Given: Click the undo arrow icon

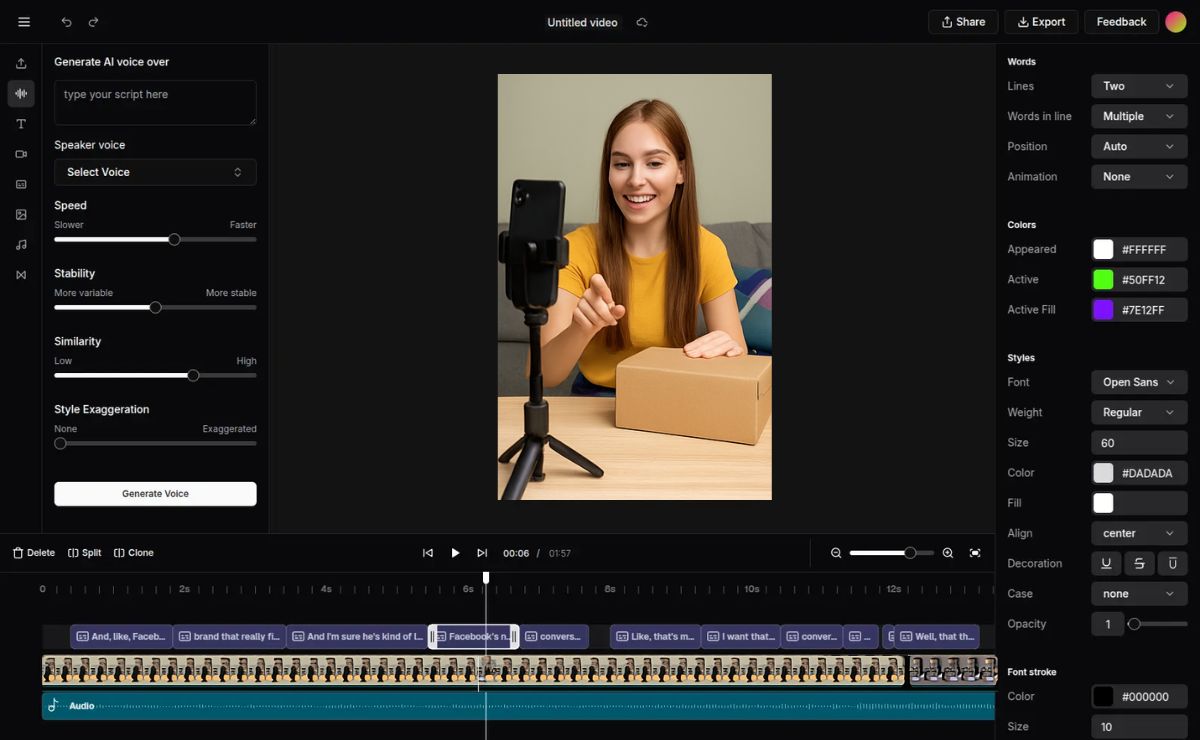Looking at the screenshot, I should tap(67, 22).
